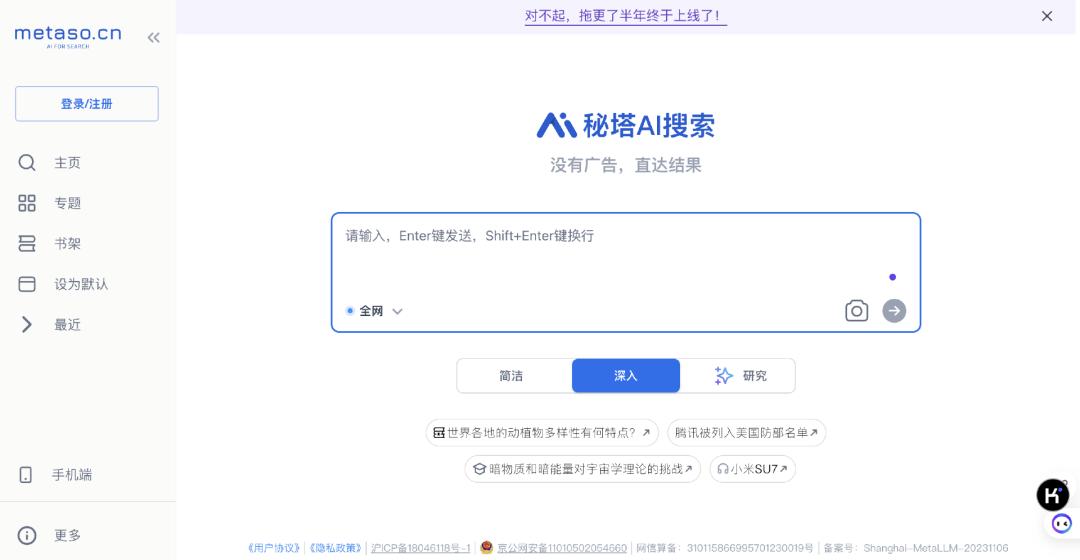The image size is (1080, 560).
Task: Dismiss the top announcement banner
Action: point(1047,16)
